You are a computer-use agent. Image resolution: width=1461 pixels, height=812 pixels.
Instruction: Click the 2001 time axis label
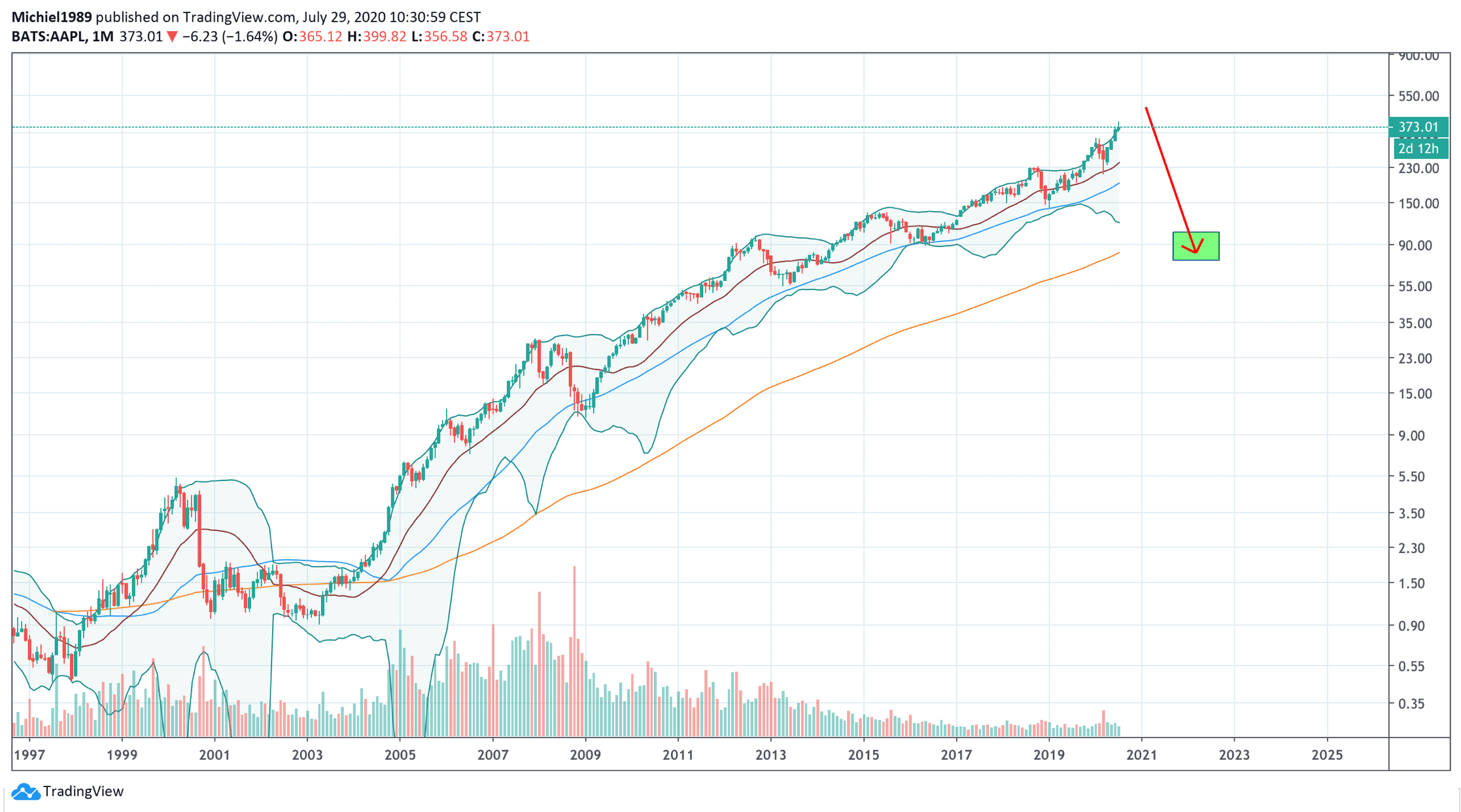[215, 755]
